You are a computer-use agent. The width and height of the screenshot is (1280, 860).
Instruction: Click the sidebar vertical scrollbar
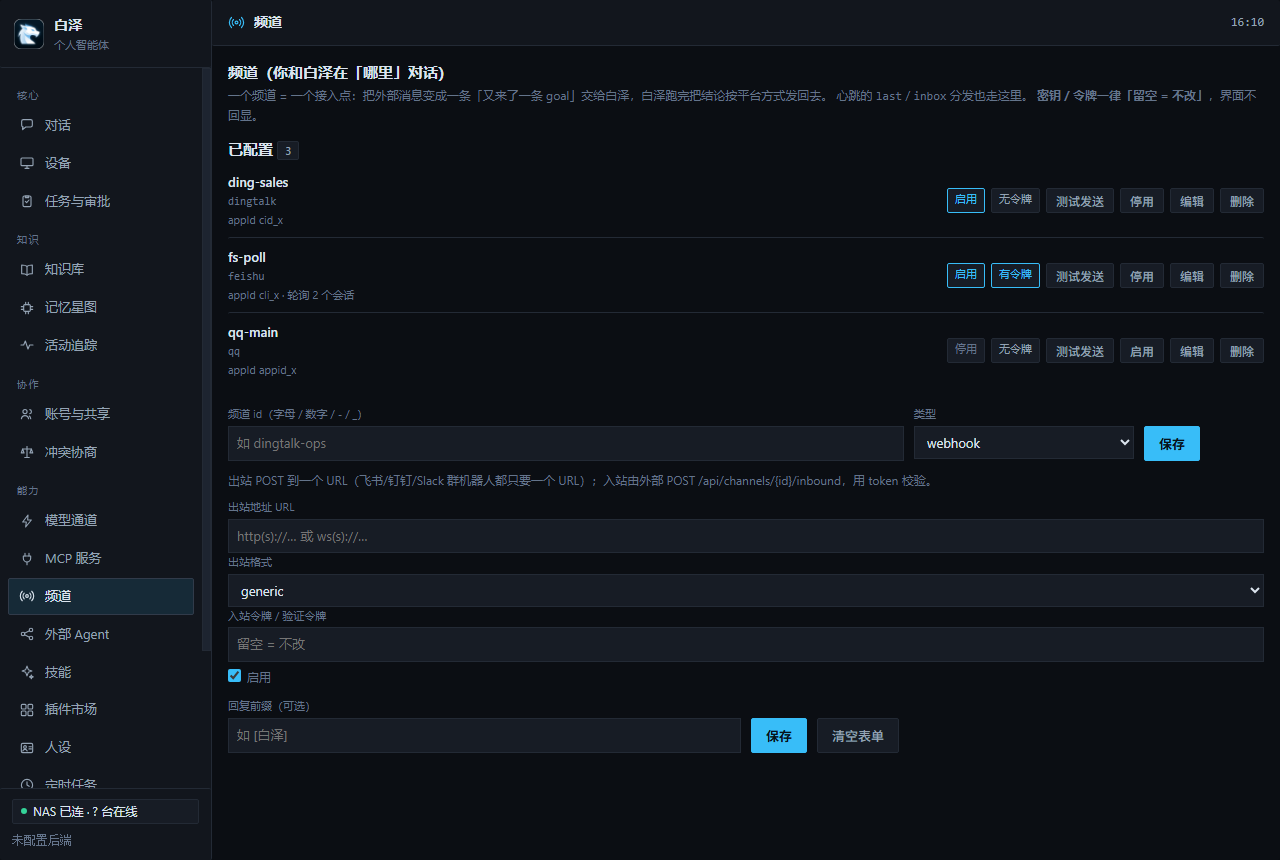coord(207,360)
